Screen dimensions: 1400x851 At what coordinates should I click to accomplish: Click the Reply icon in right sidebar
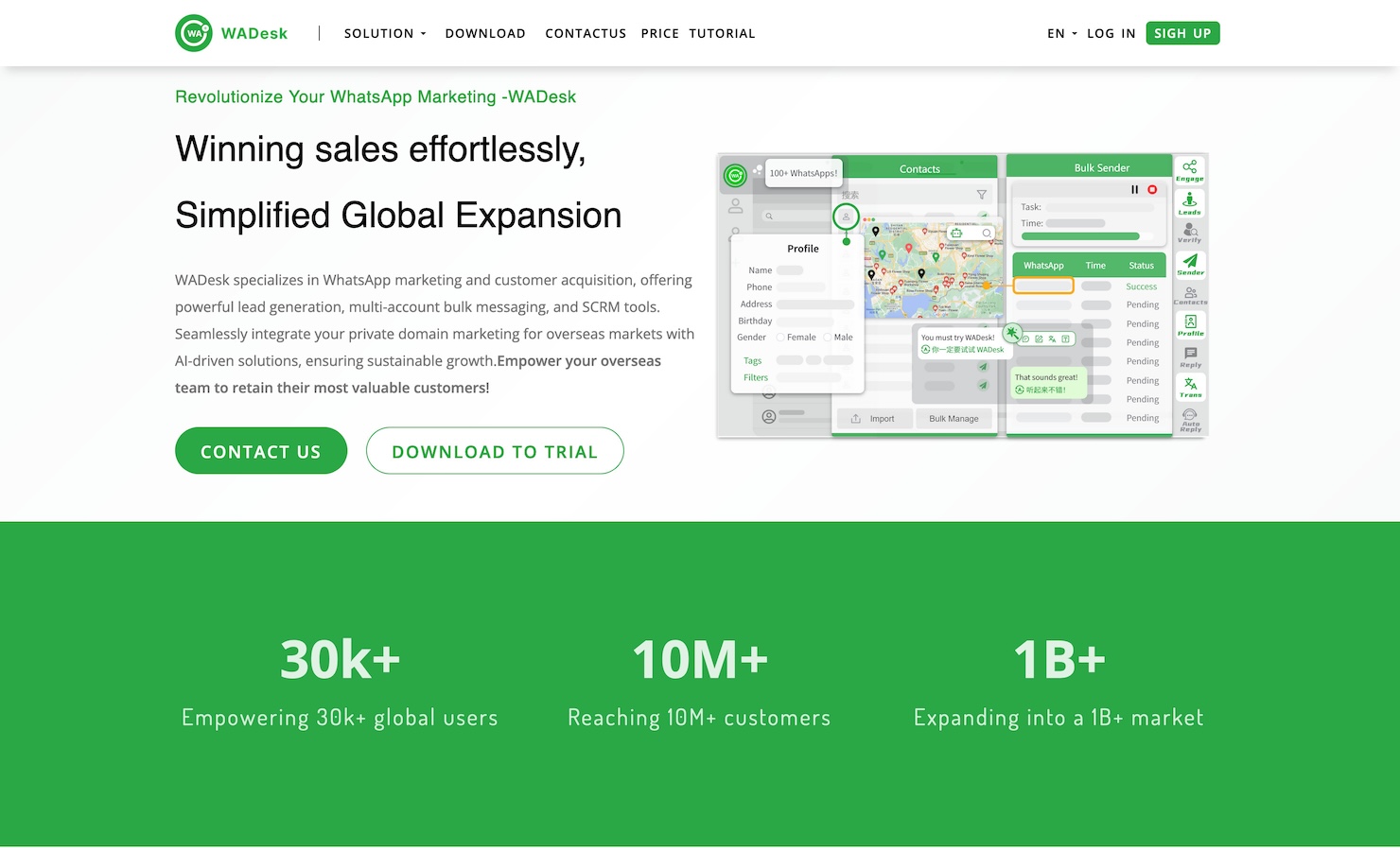(1190, 356)
